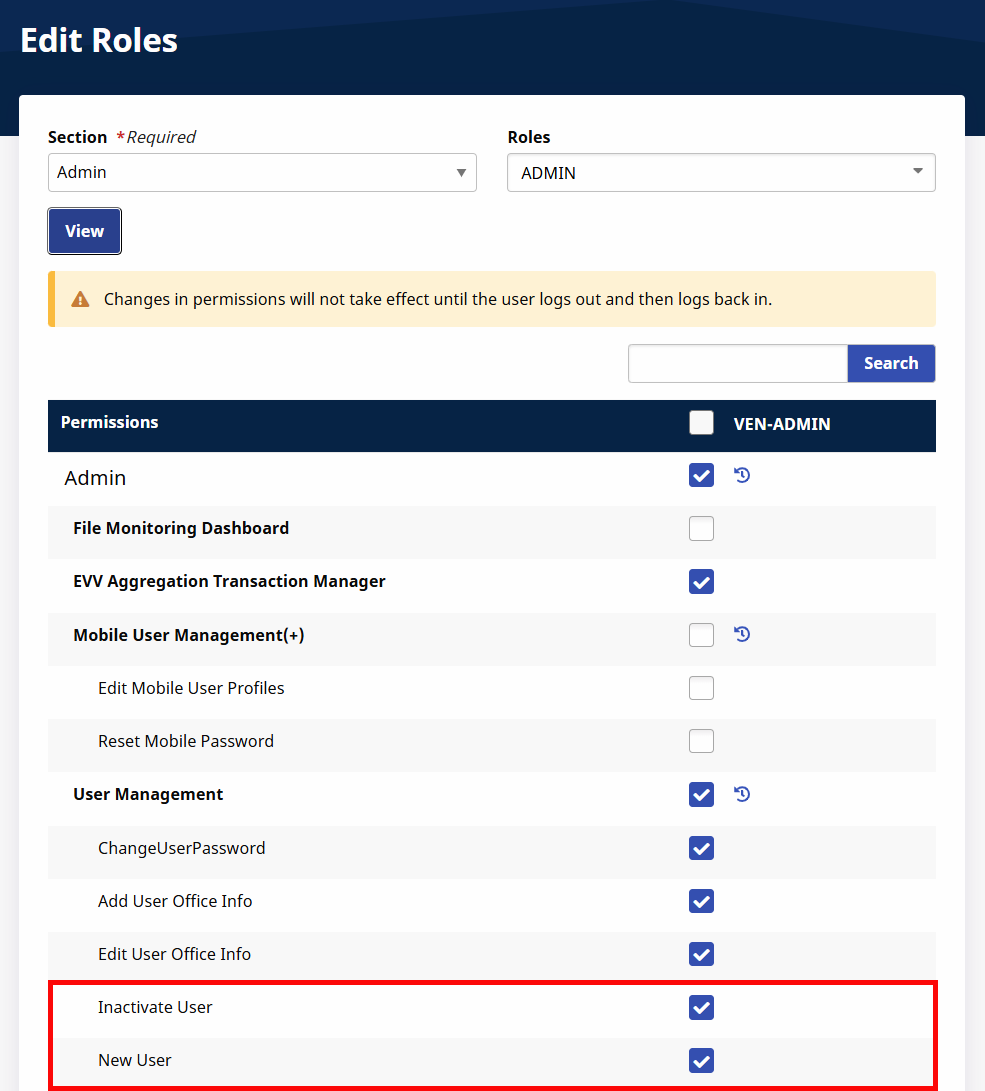Expand the Roles dropdown showing ADMIN
The image size is (985, 1091).
pos(721,173)
